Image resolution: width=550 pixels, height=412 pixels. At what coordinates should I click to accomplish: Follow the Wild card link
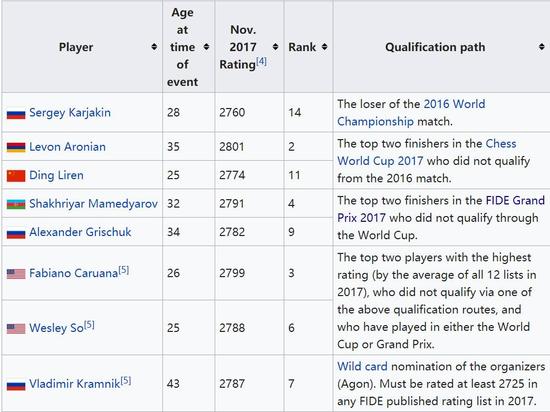(x=362, y=366)
